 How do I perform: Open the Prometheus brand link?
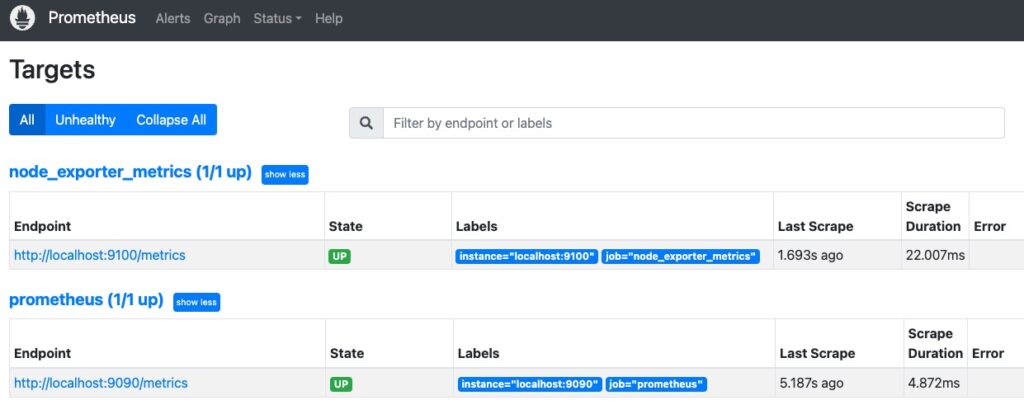pos(92,18)
